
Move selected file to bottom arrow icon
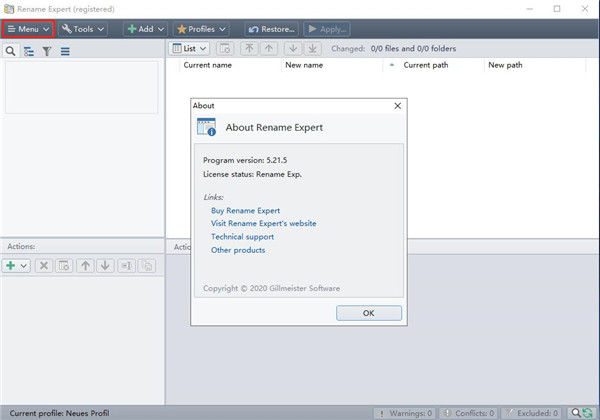(x=313, y=49)
